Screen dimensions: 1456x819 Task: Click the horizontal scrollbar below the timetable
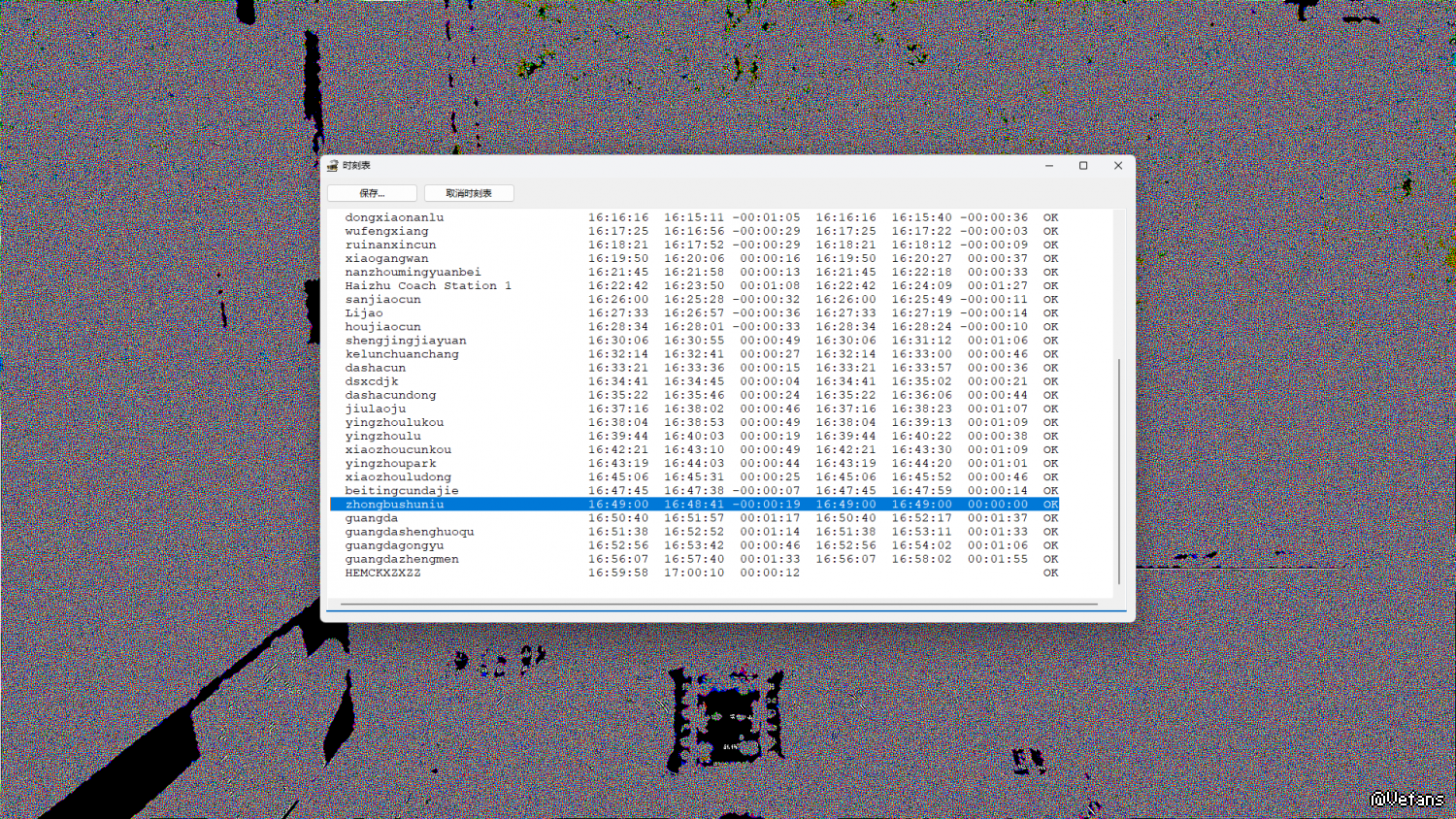coord(719,604)
